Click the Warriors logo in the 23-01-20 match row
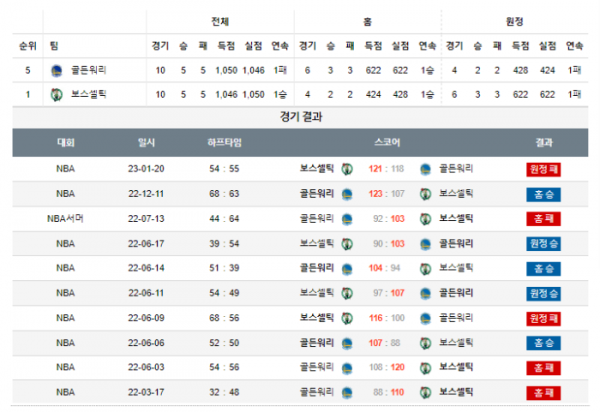This screenshot has width=600, height=412. point(425,169)
